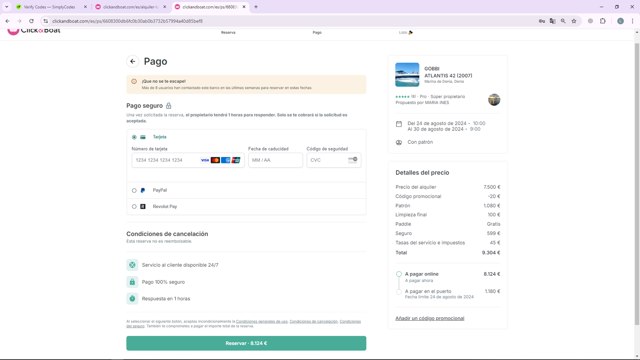Click the Gobbi Atlantis 42 boat thumbnail
This screenshot has width=640, height=360.
407,75
